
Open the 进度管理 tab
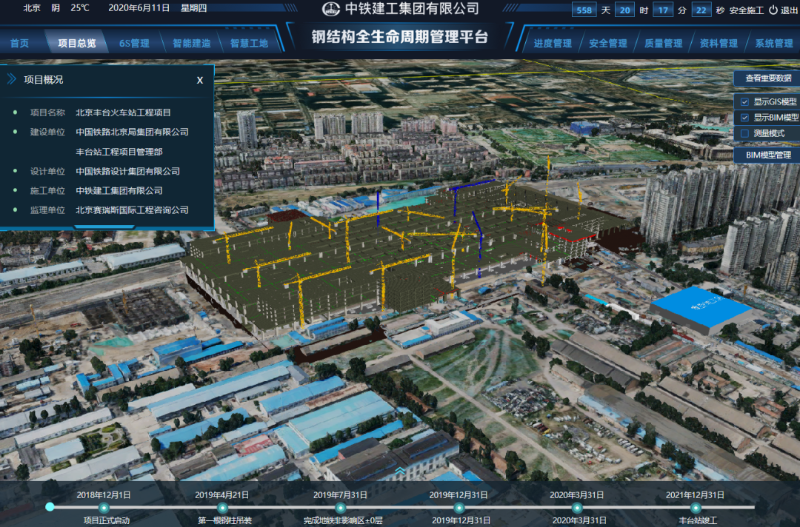553,43
